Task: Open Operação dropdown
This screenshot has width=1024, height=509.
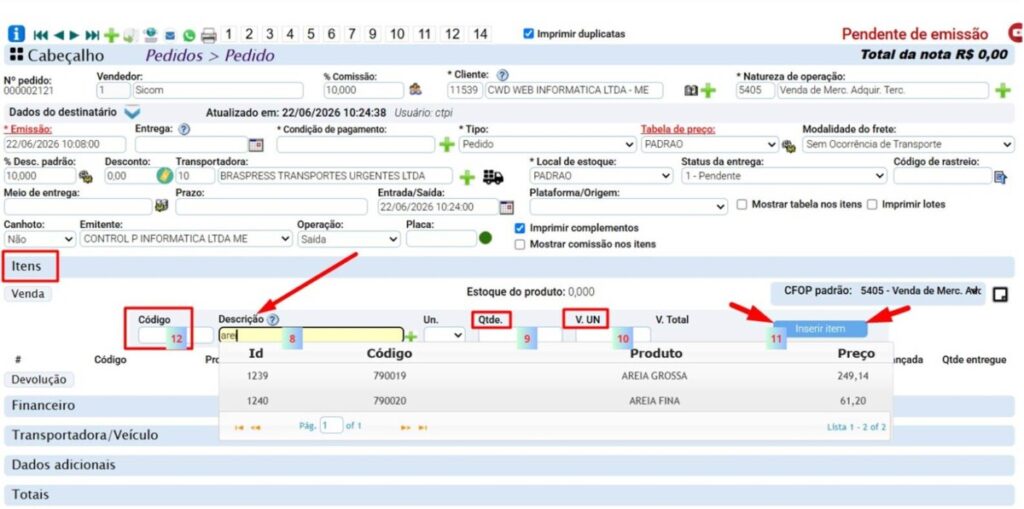Action: click(349, 238)
